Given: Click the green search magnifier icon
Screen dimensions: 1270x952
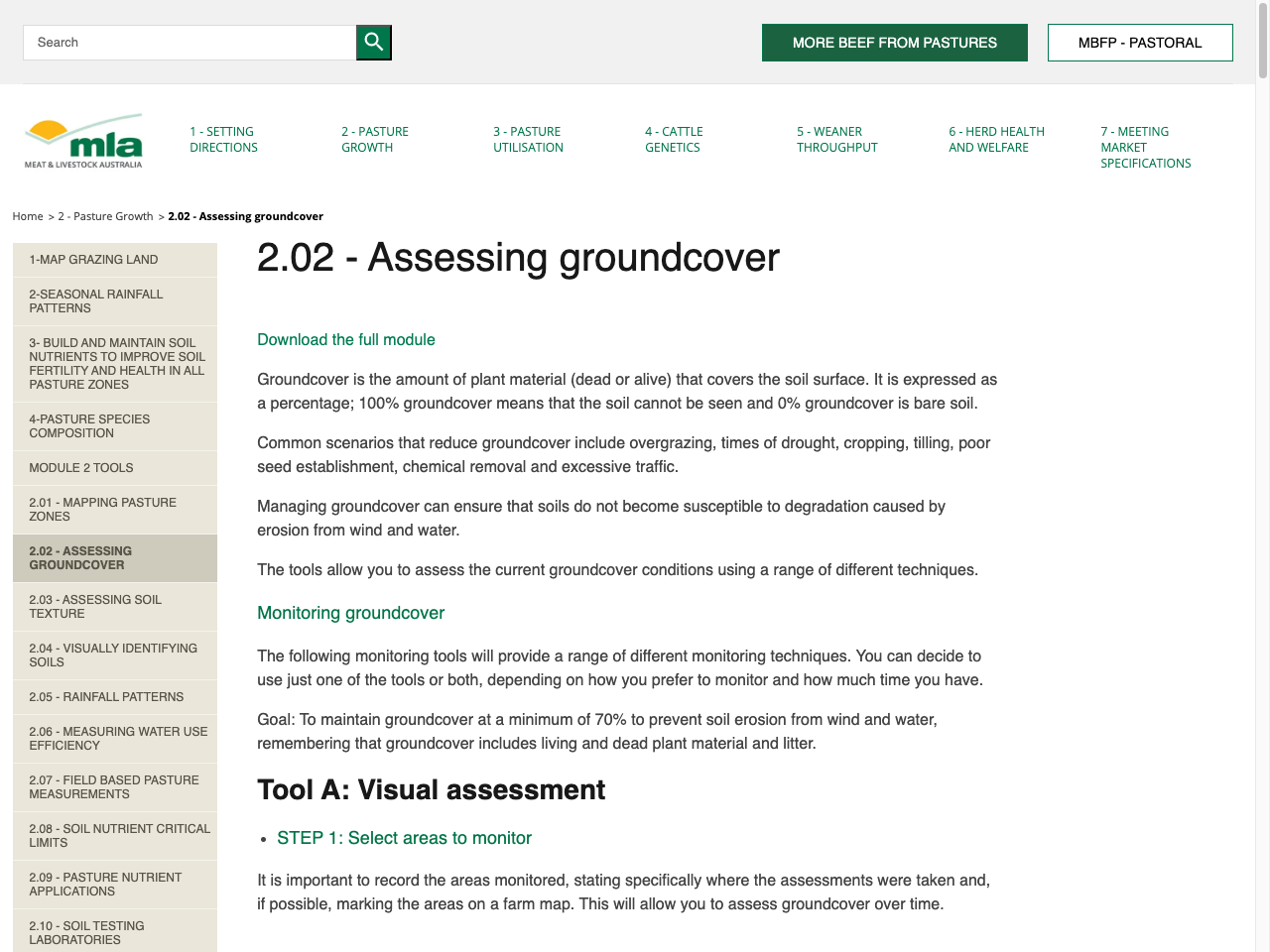Looking at the screenshot, I should (373, 42).
